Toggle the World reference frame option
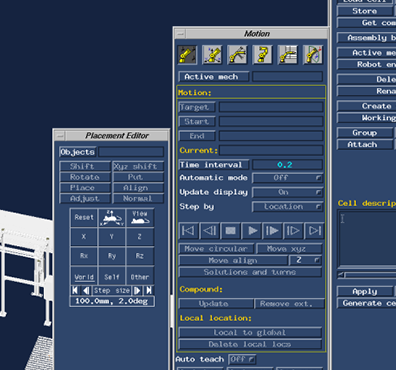The image size is (396, 370). click(x=84, y=277)
